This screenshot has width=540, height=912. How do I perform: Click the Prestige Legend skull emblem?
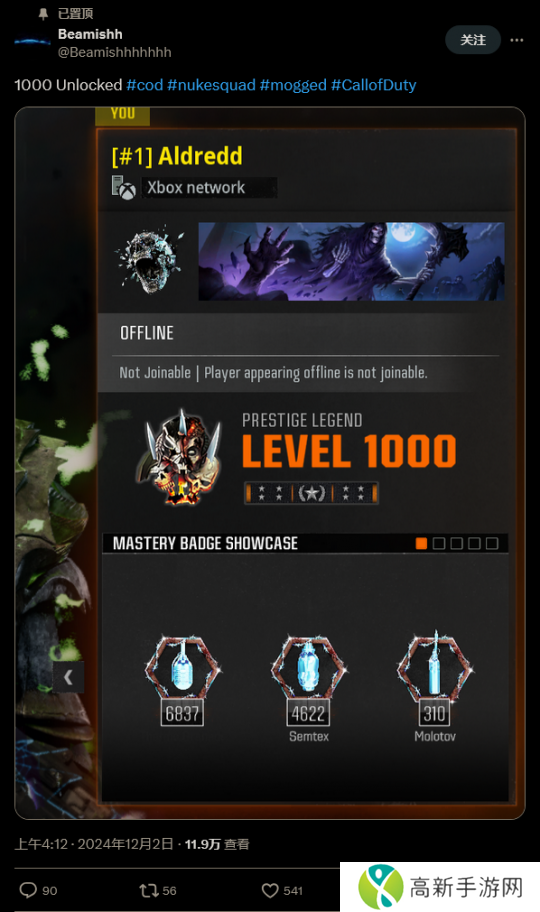182,458
